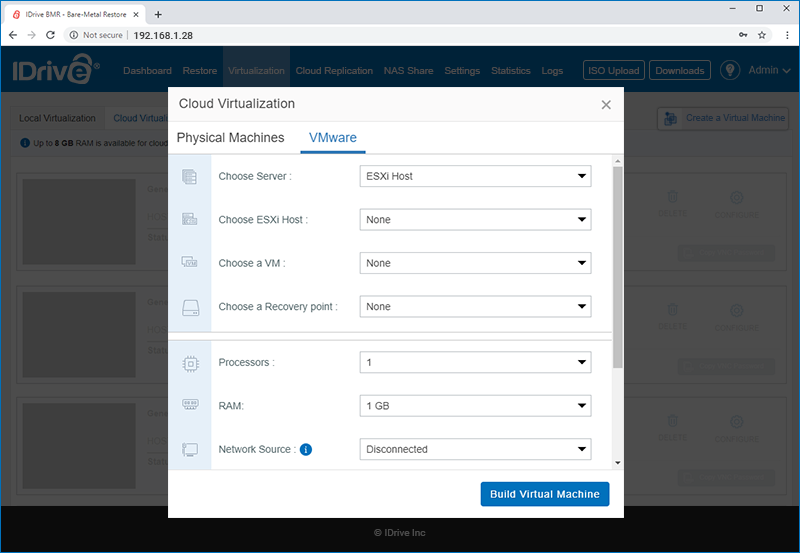Open the Choose a Recovery point dropdown

pos(476,306)
